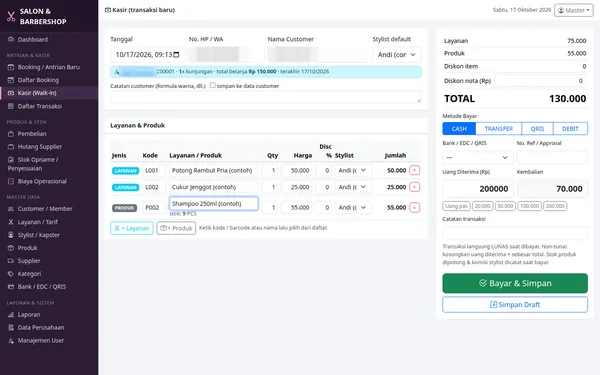Click the Laporan chart icon
The image size is (600, 375).
11,315
